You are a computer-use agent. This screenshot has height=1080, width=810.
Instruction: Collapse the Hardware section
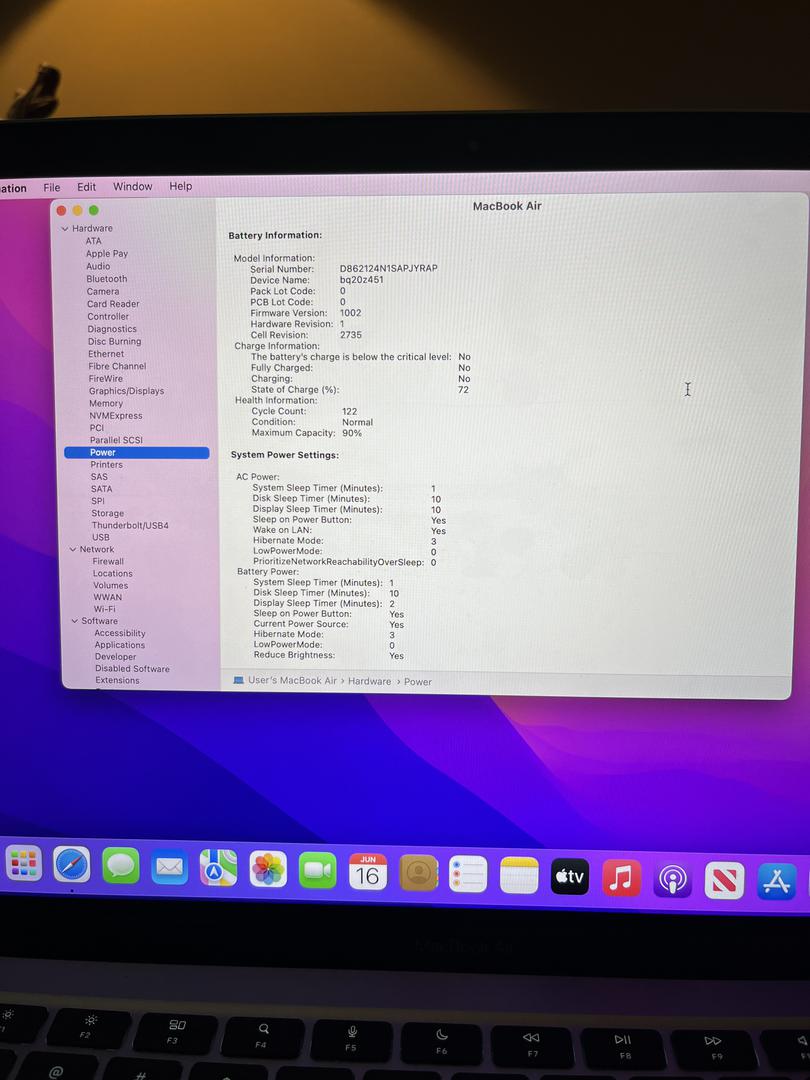tap(65, 229)
